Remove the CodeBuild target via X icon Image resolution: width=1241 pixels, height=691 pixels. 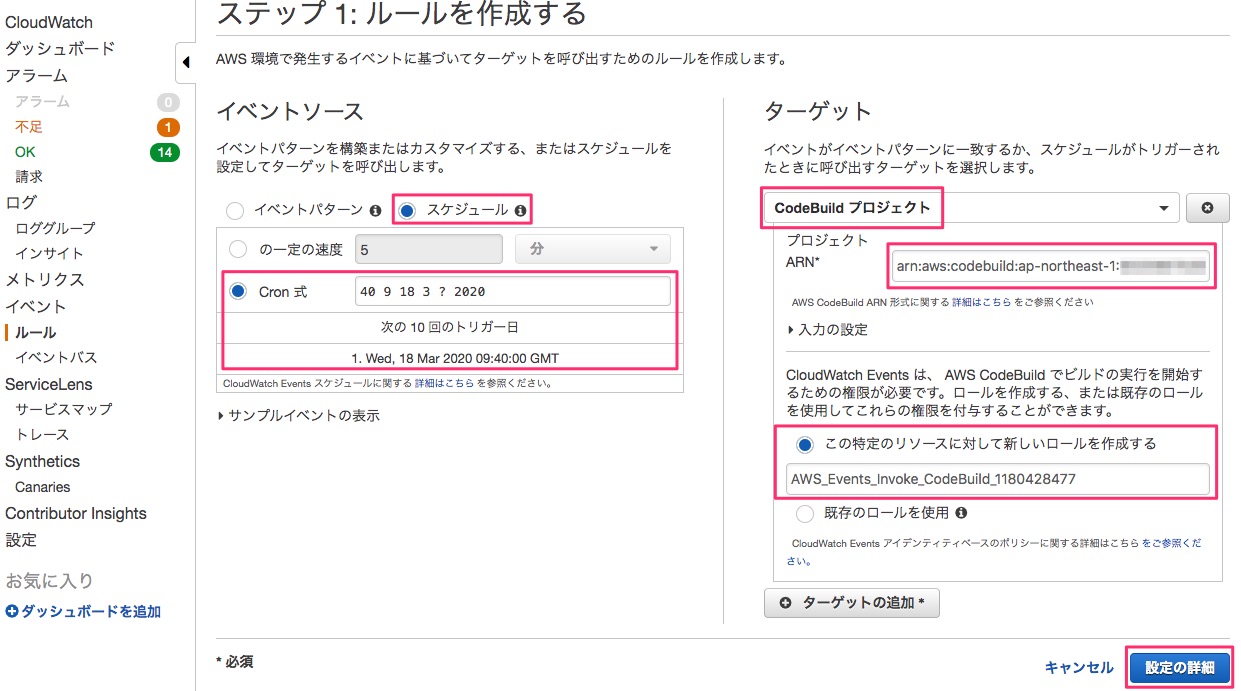(1207, 207)
